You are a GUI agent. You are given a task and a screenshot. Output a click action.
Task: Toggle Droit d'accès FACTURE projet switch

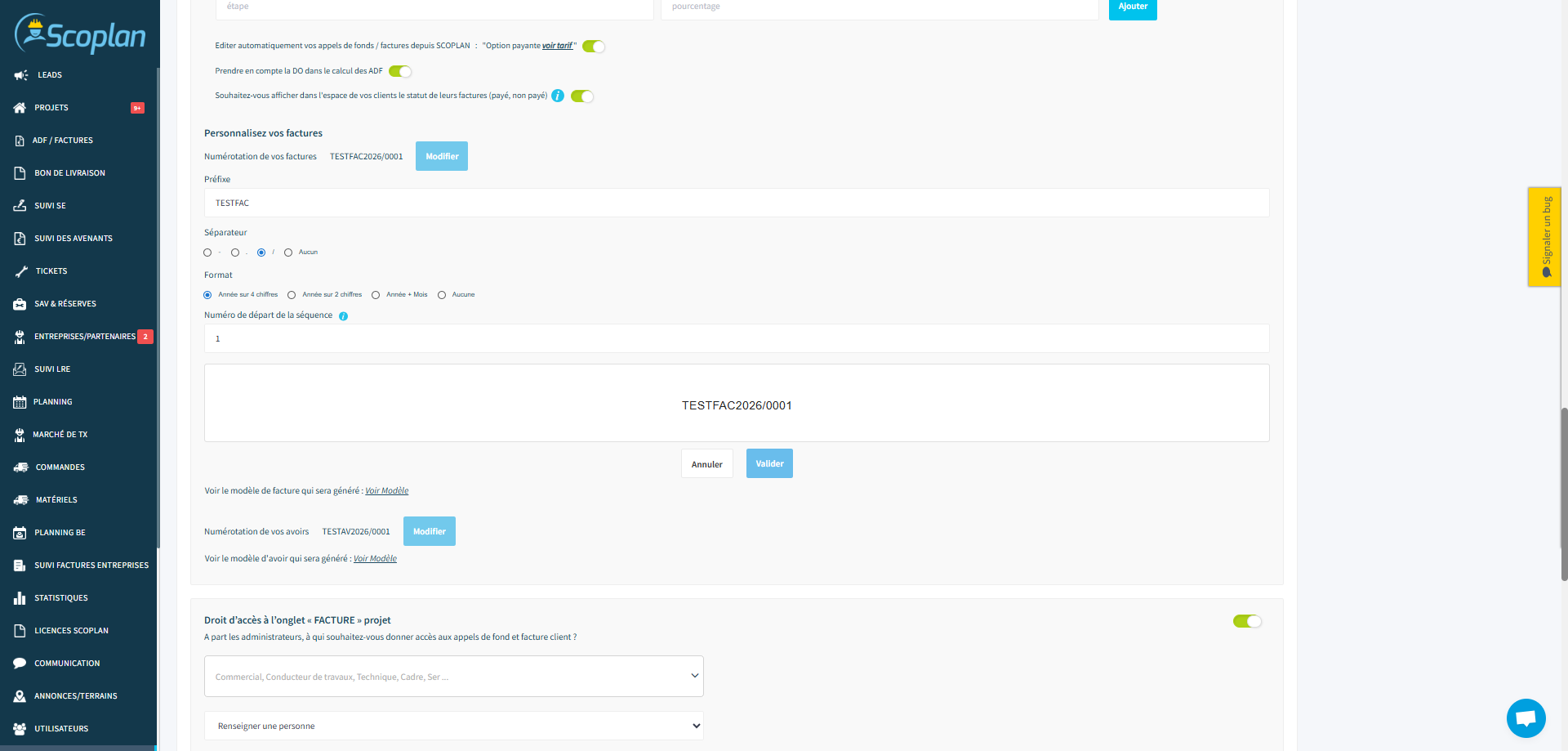pyautogui.click(x=1247, y=621)
